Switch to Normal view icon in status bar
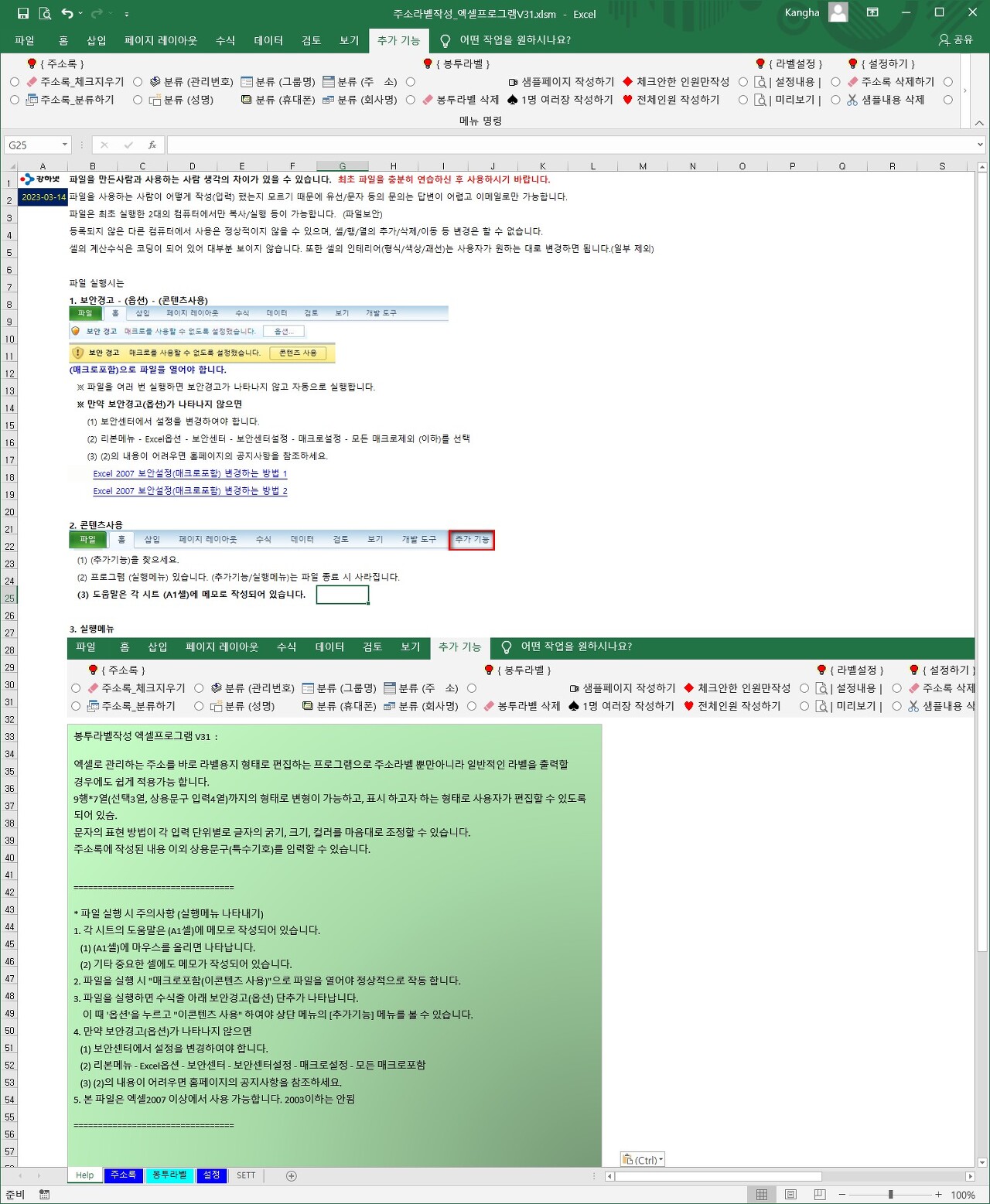Screen dimensions: 990x1204 762,1195
